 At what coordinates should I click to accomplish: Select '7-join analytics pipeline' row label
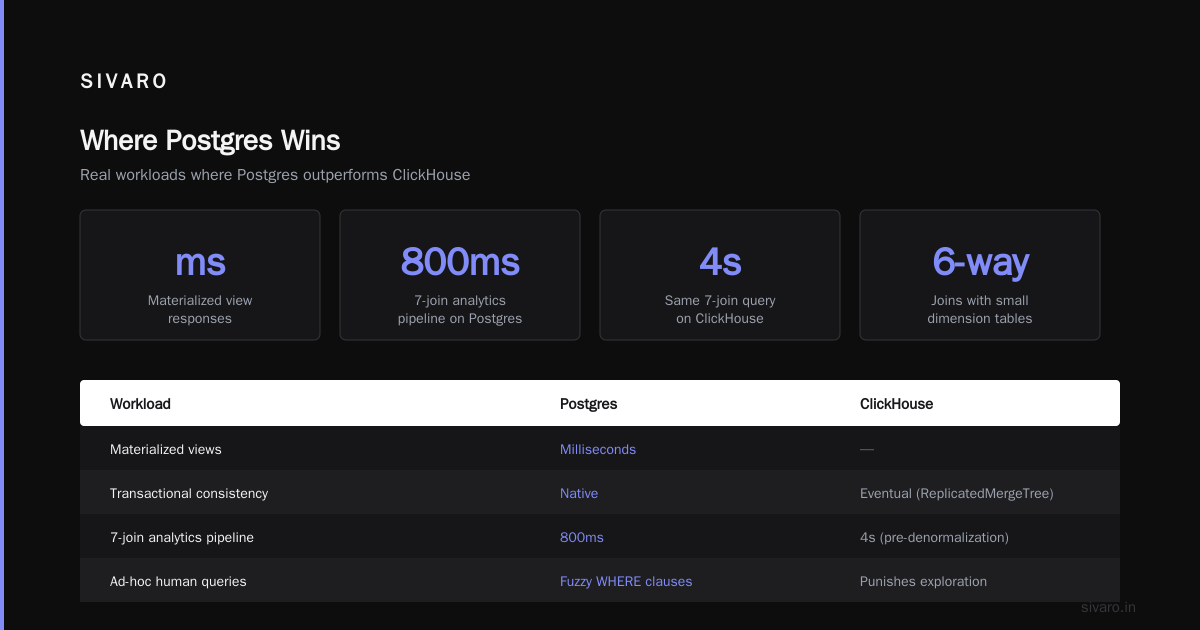[x=182, y=537]
